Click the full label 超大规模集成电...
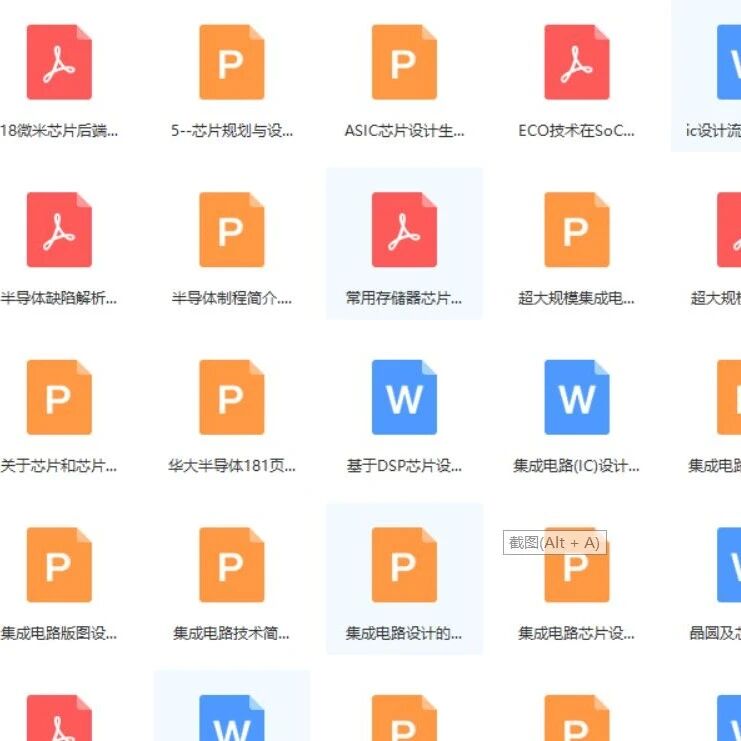741x741 pixels. (x=577, y=298)
